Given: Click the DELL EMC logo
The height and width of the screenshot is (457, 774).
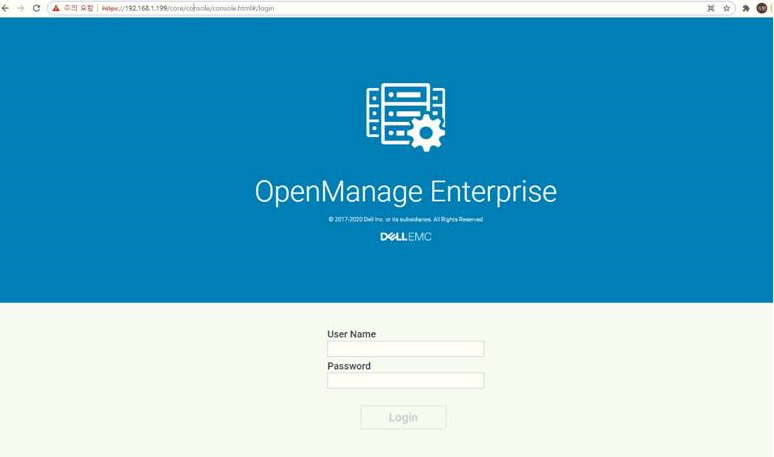Looking at the screenshot, I should pos(406,237).
